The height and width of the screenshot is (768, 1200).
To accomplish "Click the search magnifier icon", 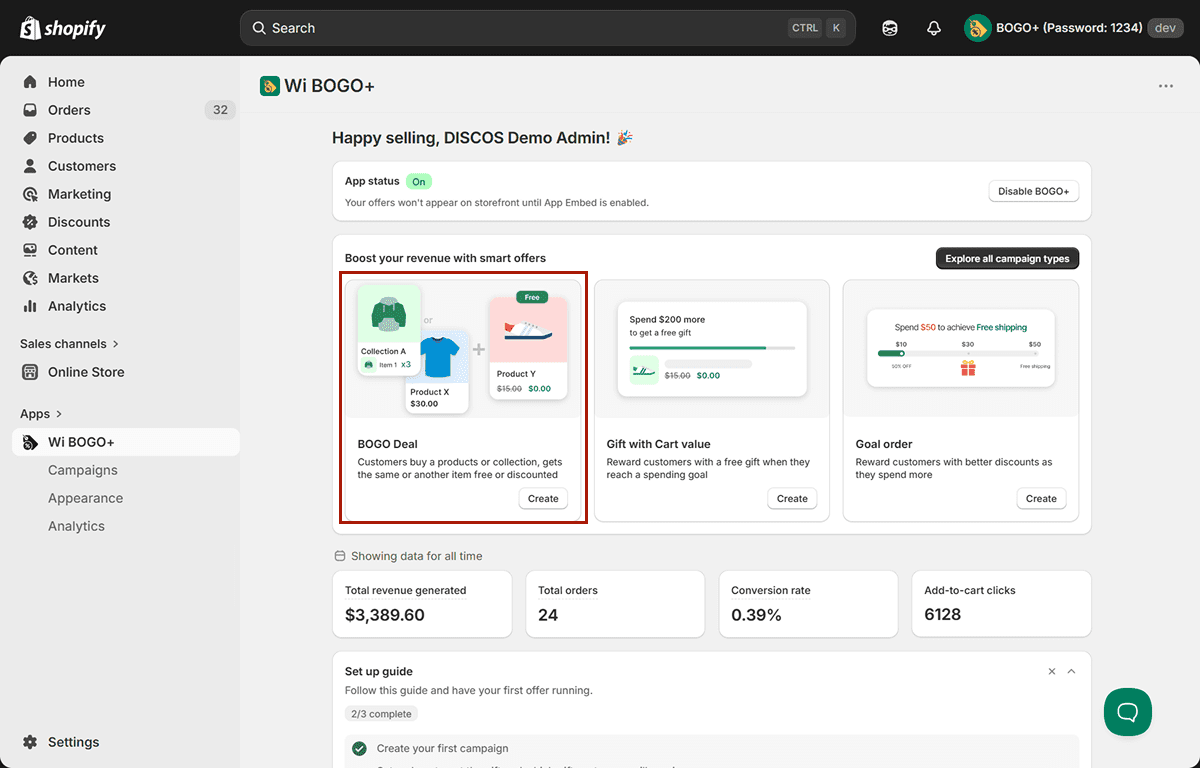I will (x=259, y=28).
